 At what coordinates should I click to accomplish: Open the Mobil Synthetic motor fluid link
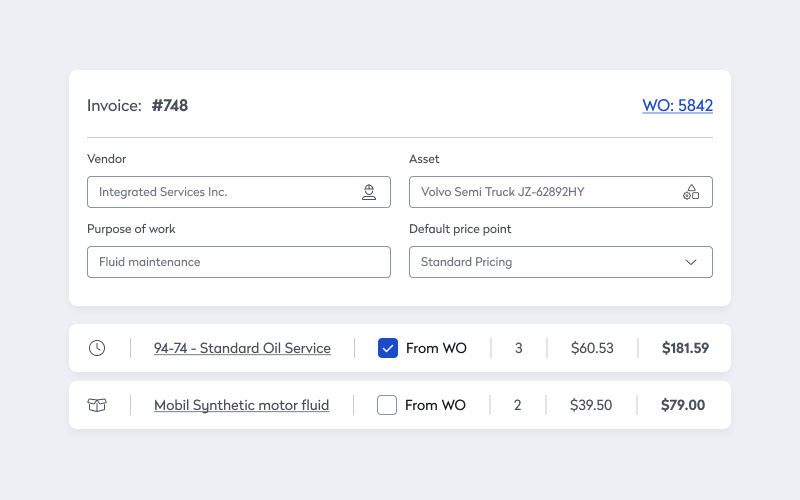pos(241,405)
